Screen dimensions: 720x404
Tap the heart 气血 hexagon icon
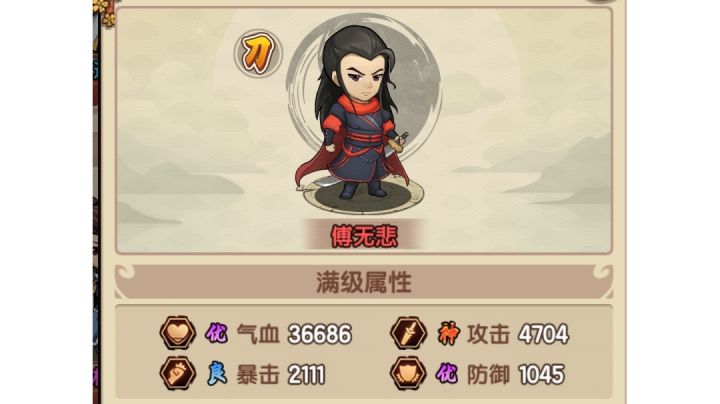coord(177,333)
